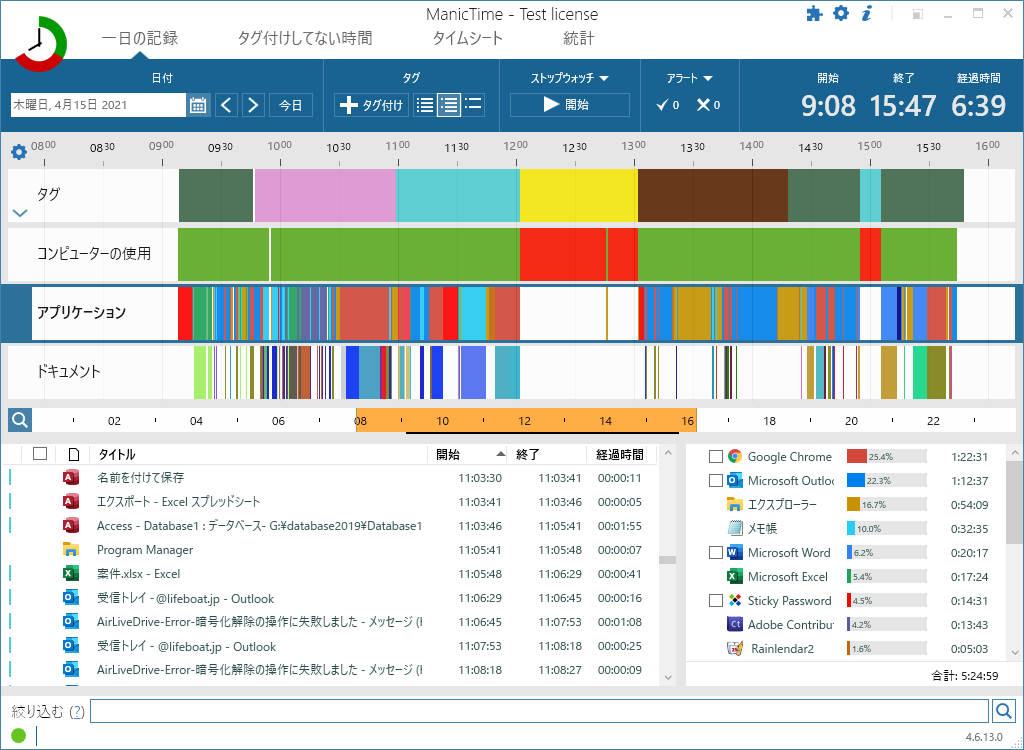Open settings gear in title bar

coord(841,14)
